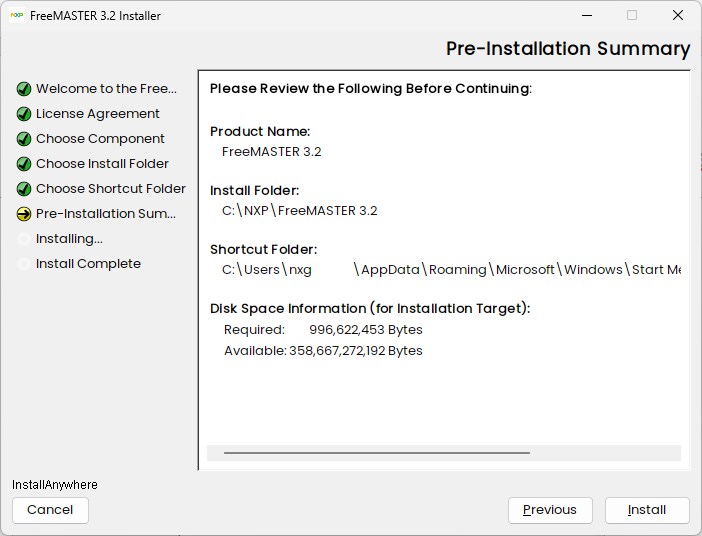Viewport: 702px width, 536px height.
Task: Select the 'Installing...' step label
Action: click(x=69, y=239)
